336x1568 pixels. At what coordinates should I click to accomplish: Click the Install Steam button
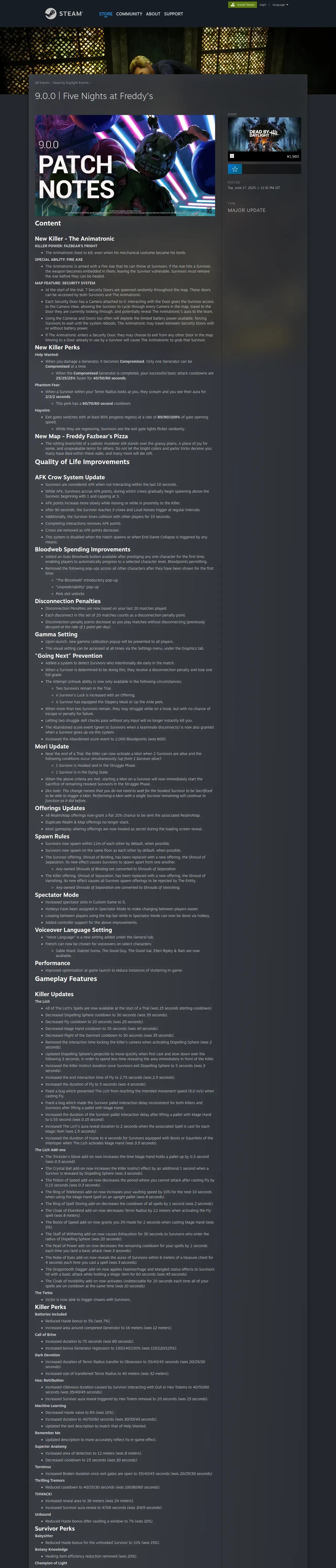coord(242,5)
